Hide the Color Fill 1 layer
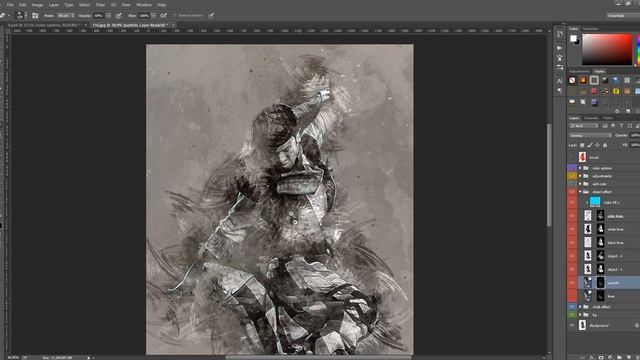 pos(572,202)
